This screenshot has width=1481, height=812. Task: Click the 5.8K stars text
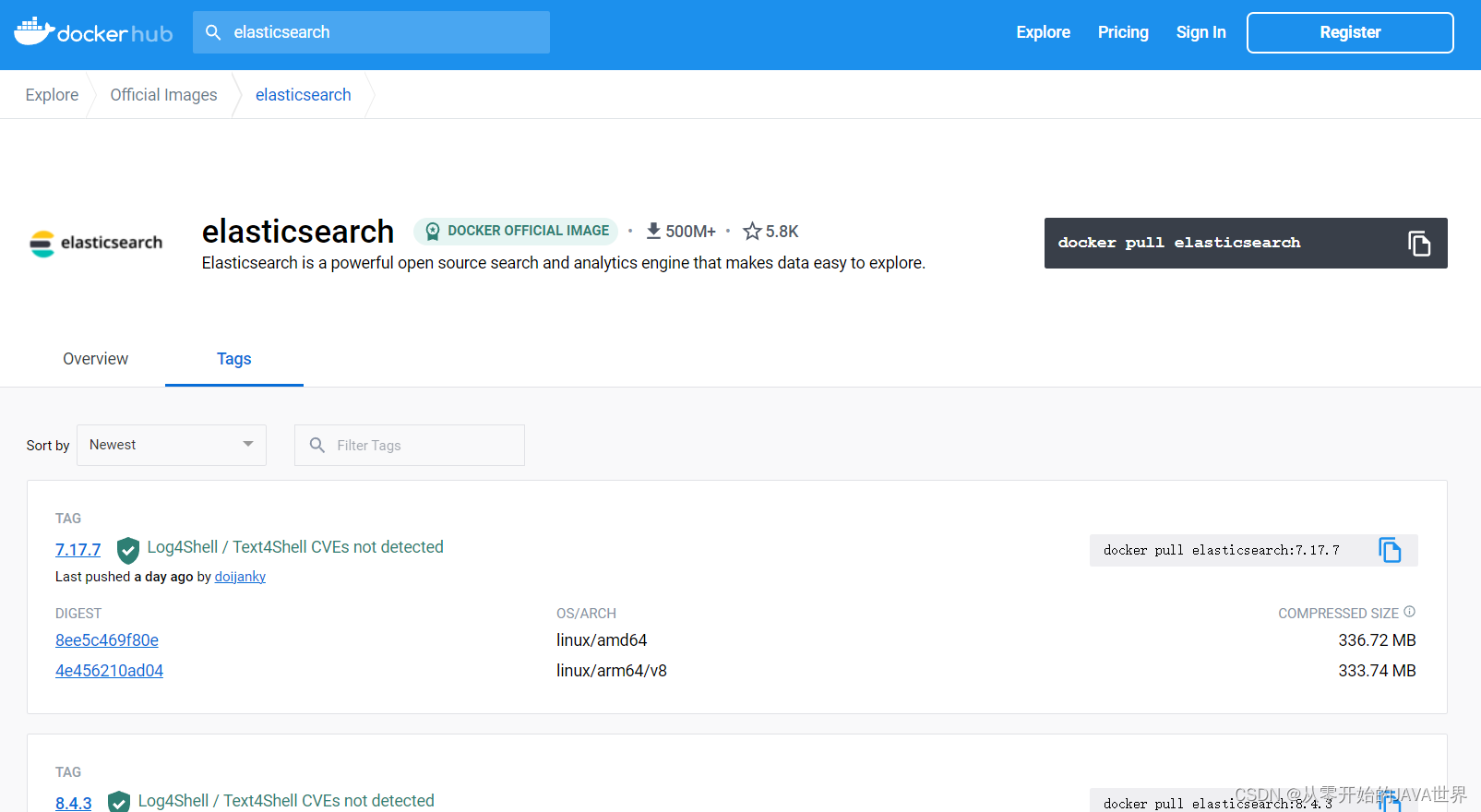(x=782, y=232)
